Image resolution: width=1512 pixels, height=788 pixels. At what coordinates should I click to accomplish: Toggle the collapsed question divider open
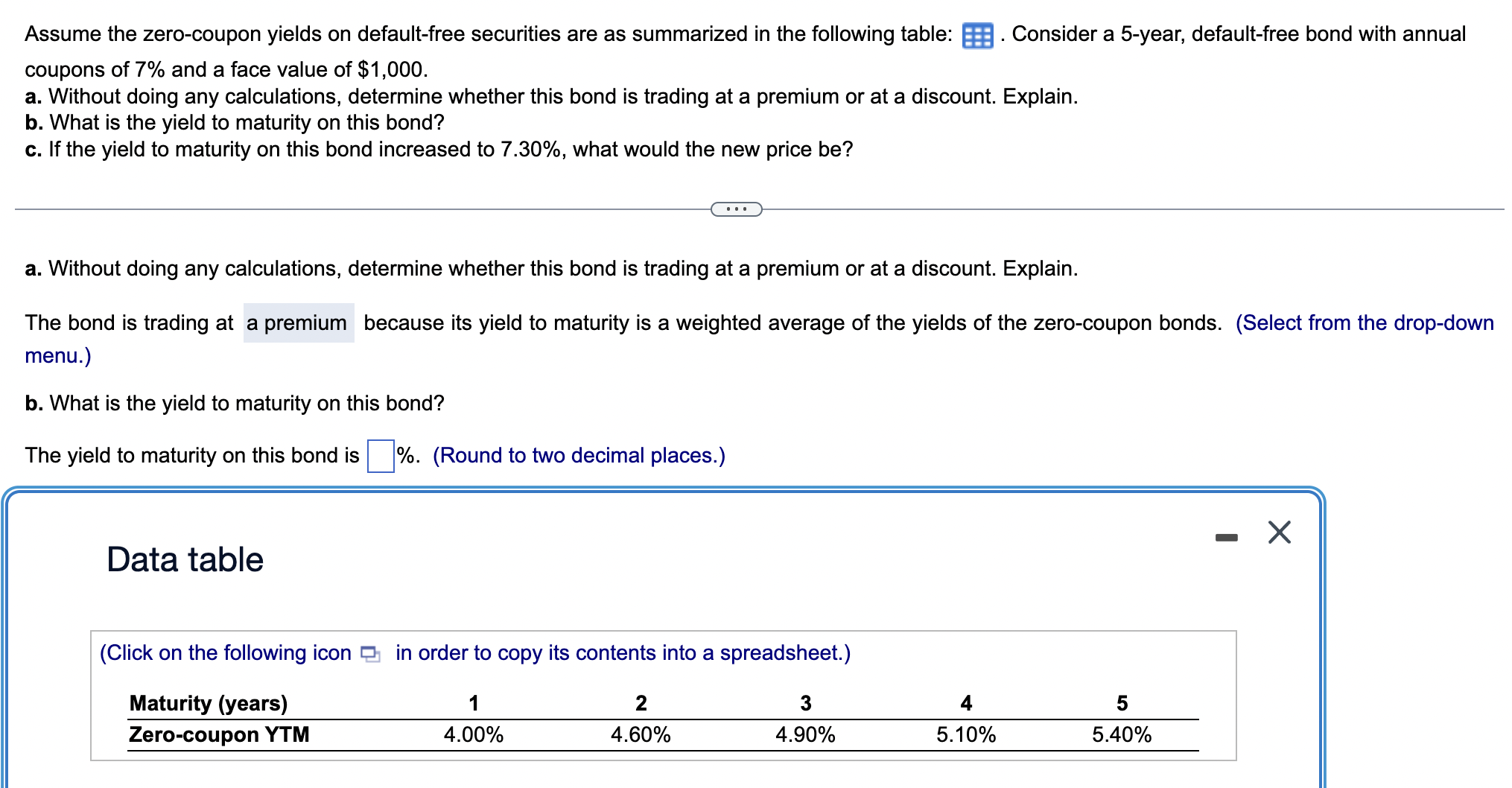(x=736, y=209)
